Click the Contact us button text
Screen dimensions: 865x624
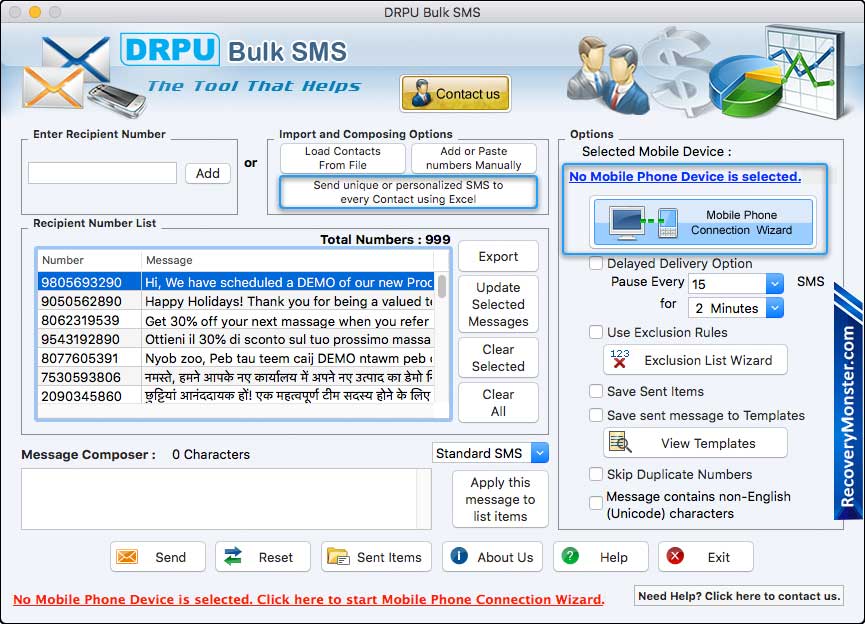[468, 94]
